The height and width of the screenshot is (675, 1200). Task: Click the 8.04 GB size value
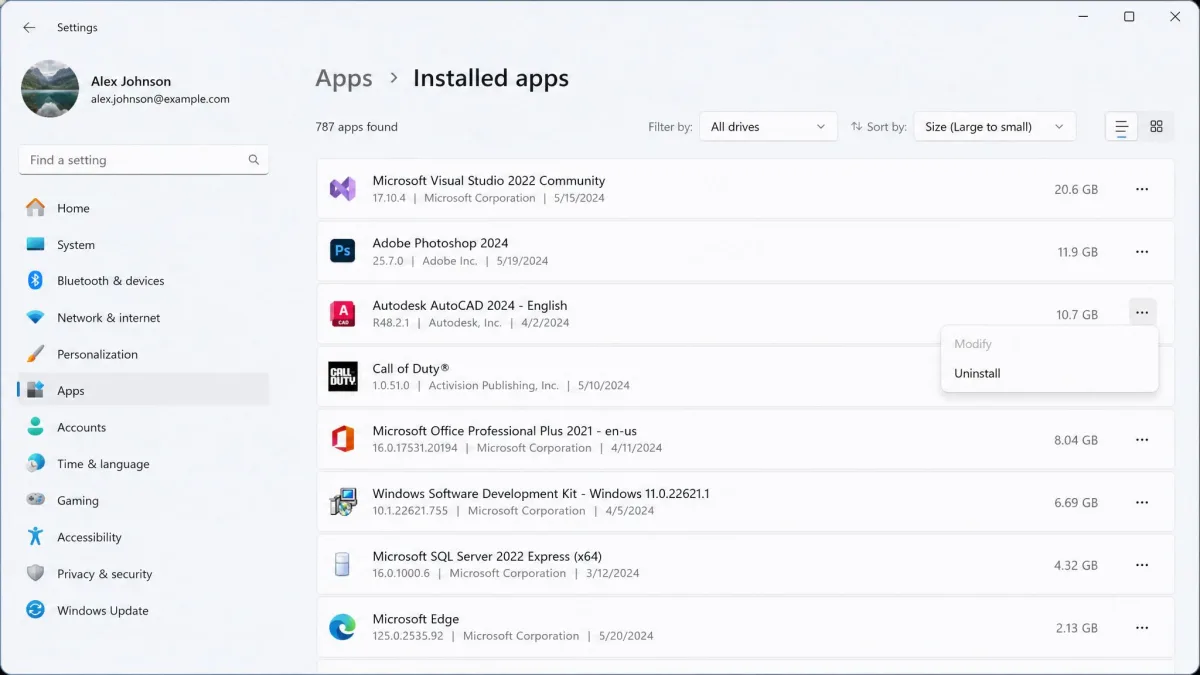[1076, 440]
